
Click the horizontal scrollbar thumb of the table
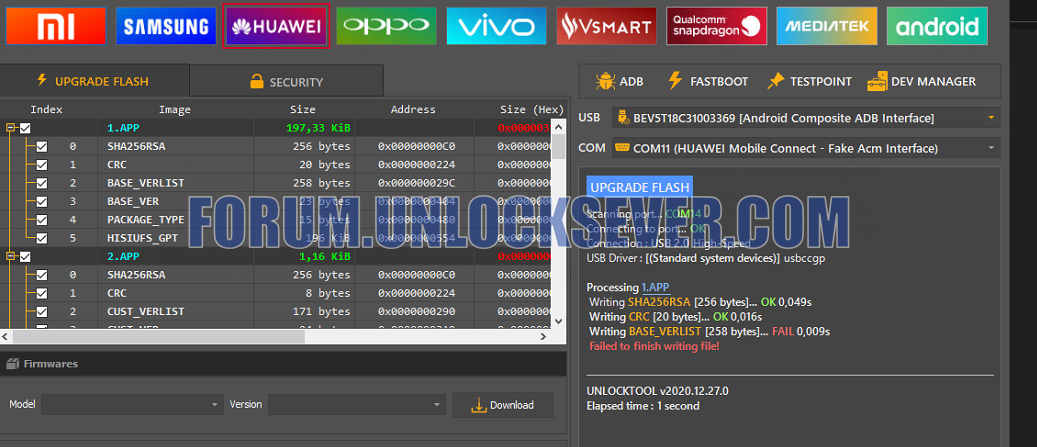pyautogui.click(x=159, y=337)
